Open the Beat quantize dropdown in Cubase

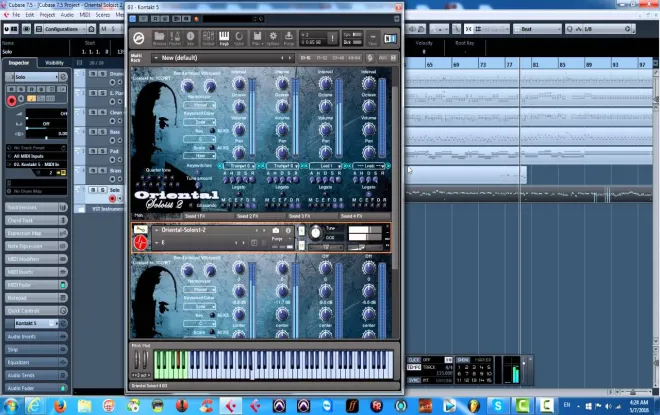pos(538,29)
